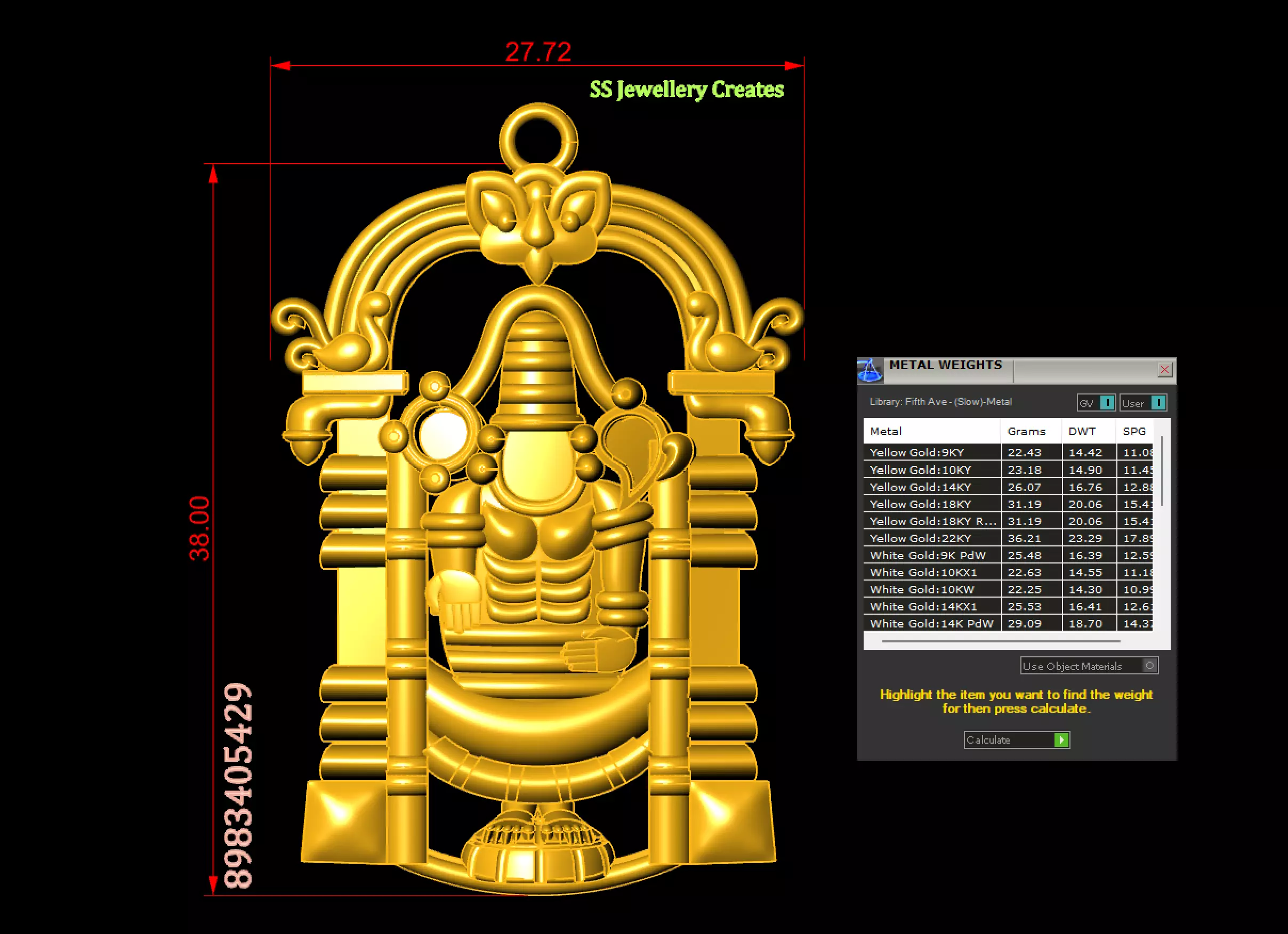Screen dimensions: 1288x934
Task: Click grams value 36.21 for 22KY
Action: pyautogui.click(x=1025, y=538)
